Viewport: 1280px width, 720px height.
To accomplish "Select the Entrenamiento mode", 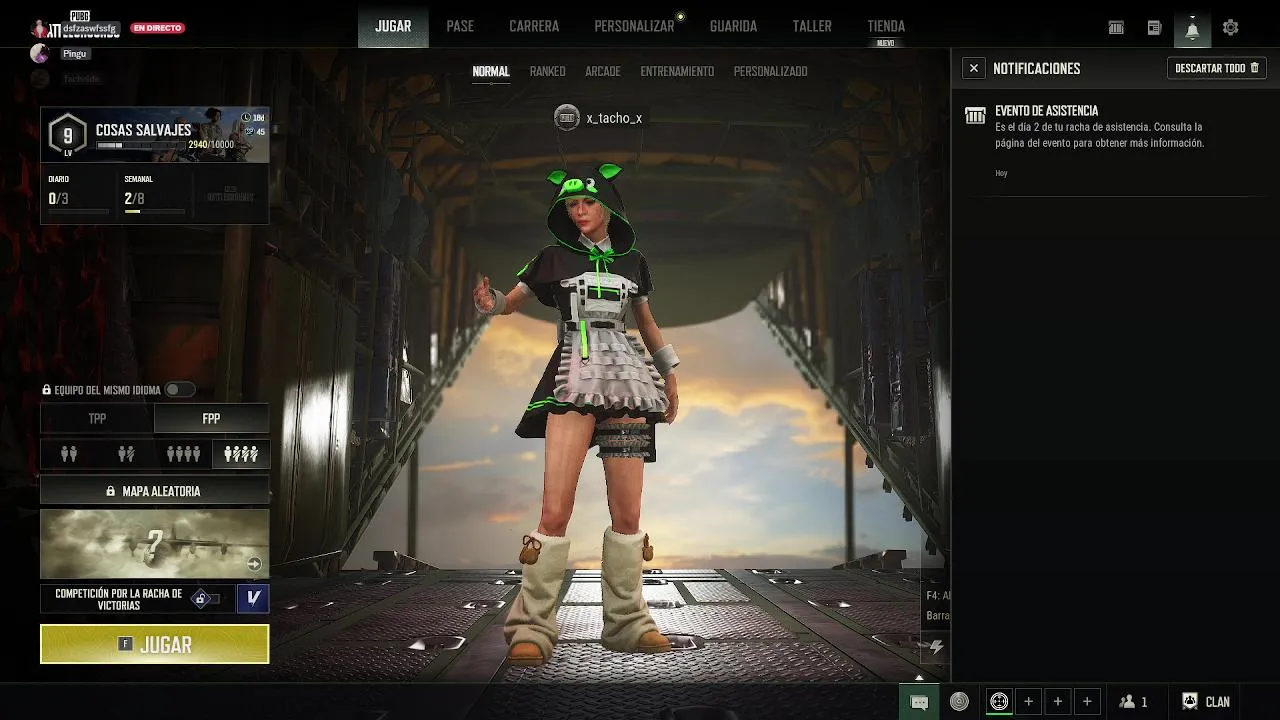I will point(677,71).
